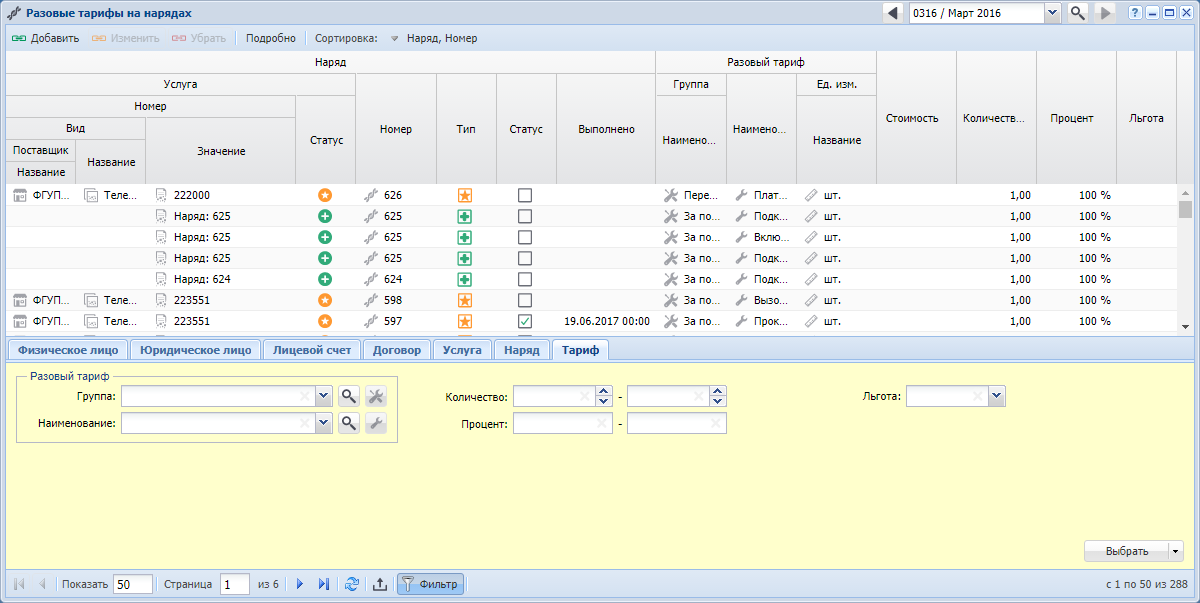Switch to the Юридическое лицо tab
This screenshot has height=603, width=1200.
pyautogui.click(x=196, y=350)
